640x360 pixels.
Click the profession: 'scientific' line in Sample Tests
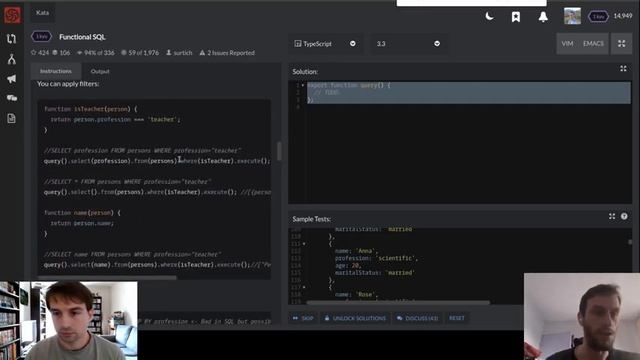click(x=376, y=258)
